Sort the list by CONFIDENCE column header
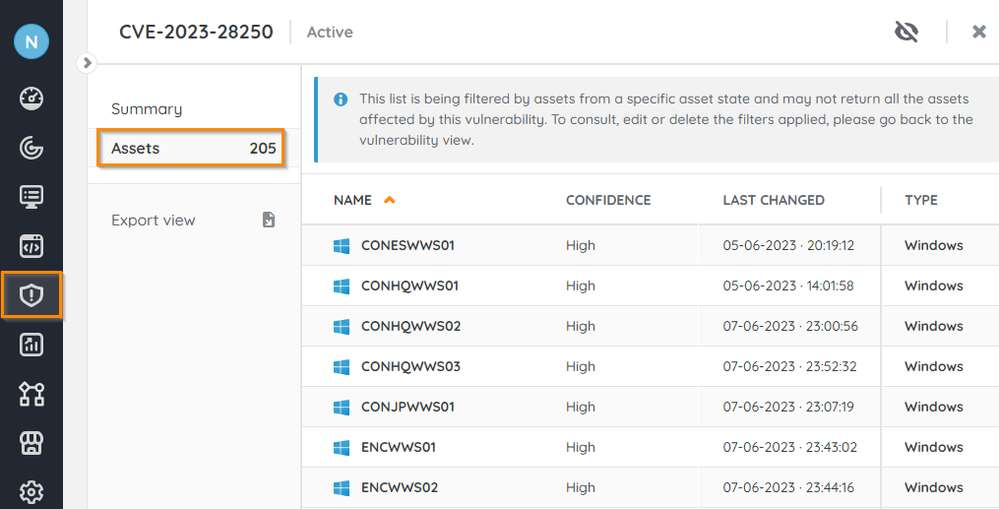This screenshot has height=509, width=999. pos(608,200)
